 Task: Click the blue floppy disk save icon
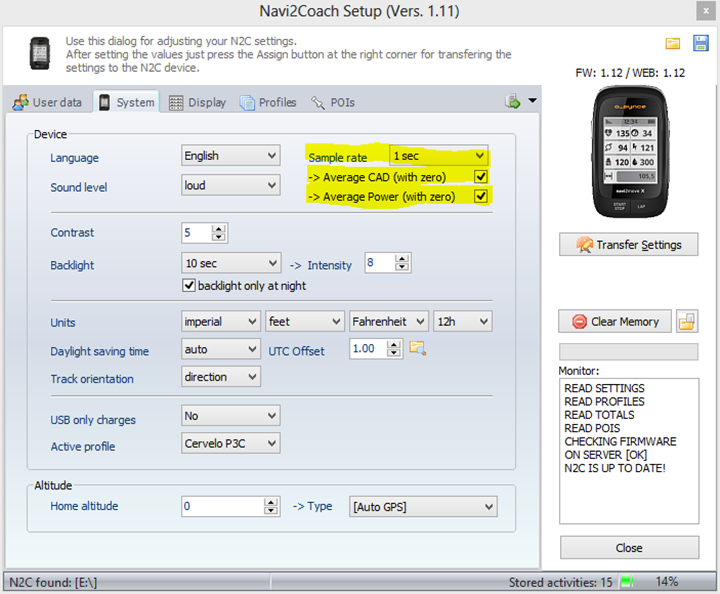[x=701, y=43]
